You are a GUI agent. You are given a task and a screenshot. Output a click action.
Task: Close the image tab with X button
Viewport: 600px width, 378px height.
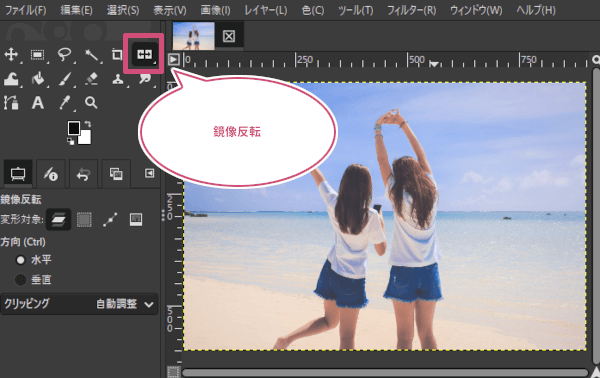[229, 36]
